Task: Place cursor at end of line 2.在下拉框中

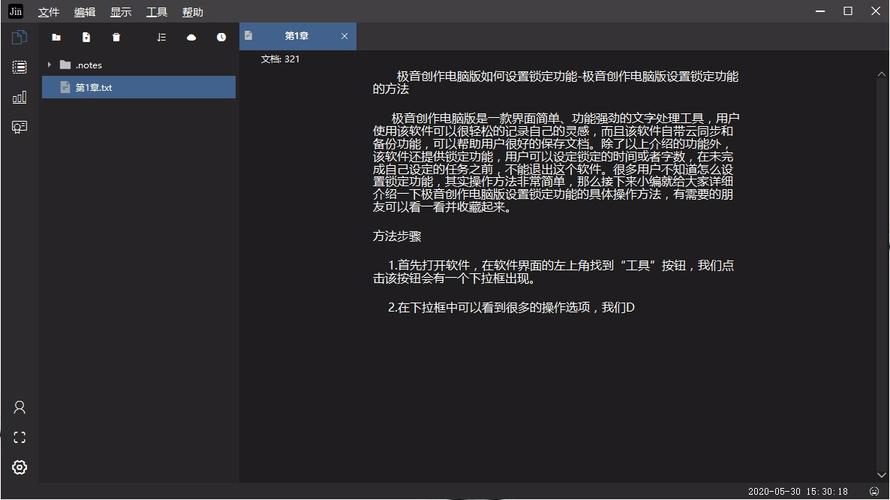Action: [635, 308]
